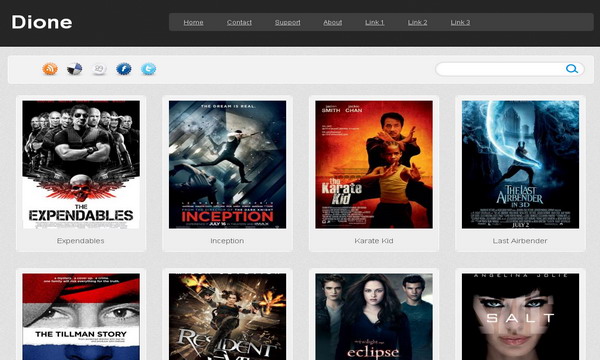Open the Karate Kid movie poster

[x=374, y=165]
